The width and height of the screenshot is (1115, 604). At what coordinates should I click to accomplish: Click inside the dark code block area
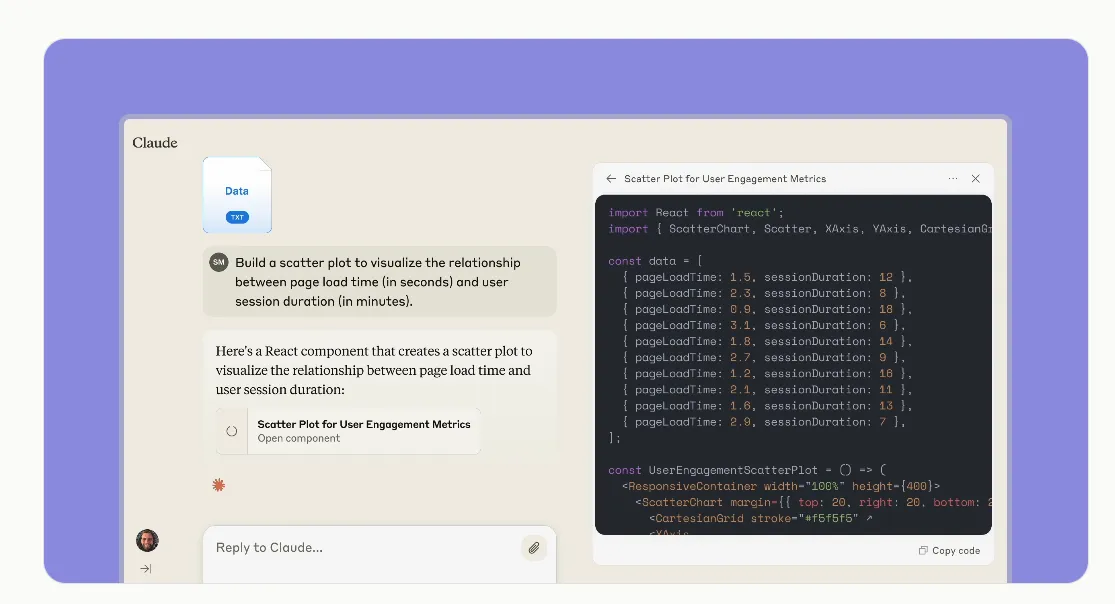pos(793,364)
